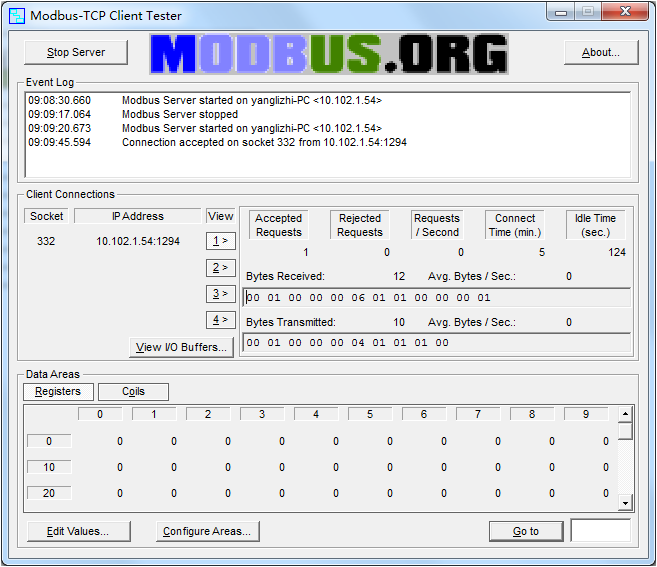The height and width of the screenshot is (567, 657).
Task: Click the Rejected Requests header
Action: 360,225
